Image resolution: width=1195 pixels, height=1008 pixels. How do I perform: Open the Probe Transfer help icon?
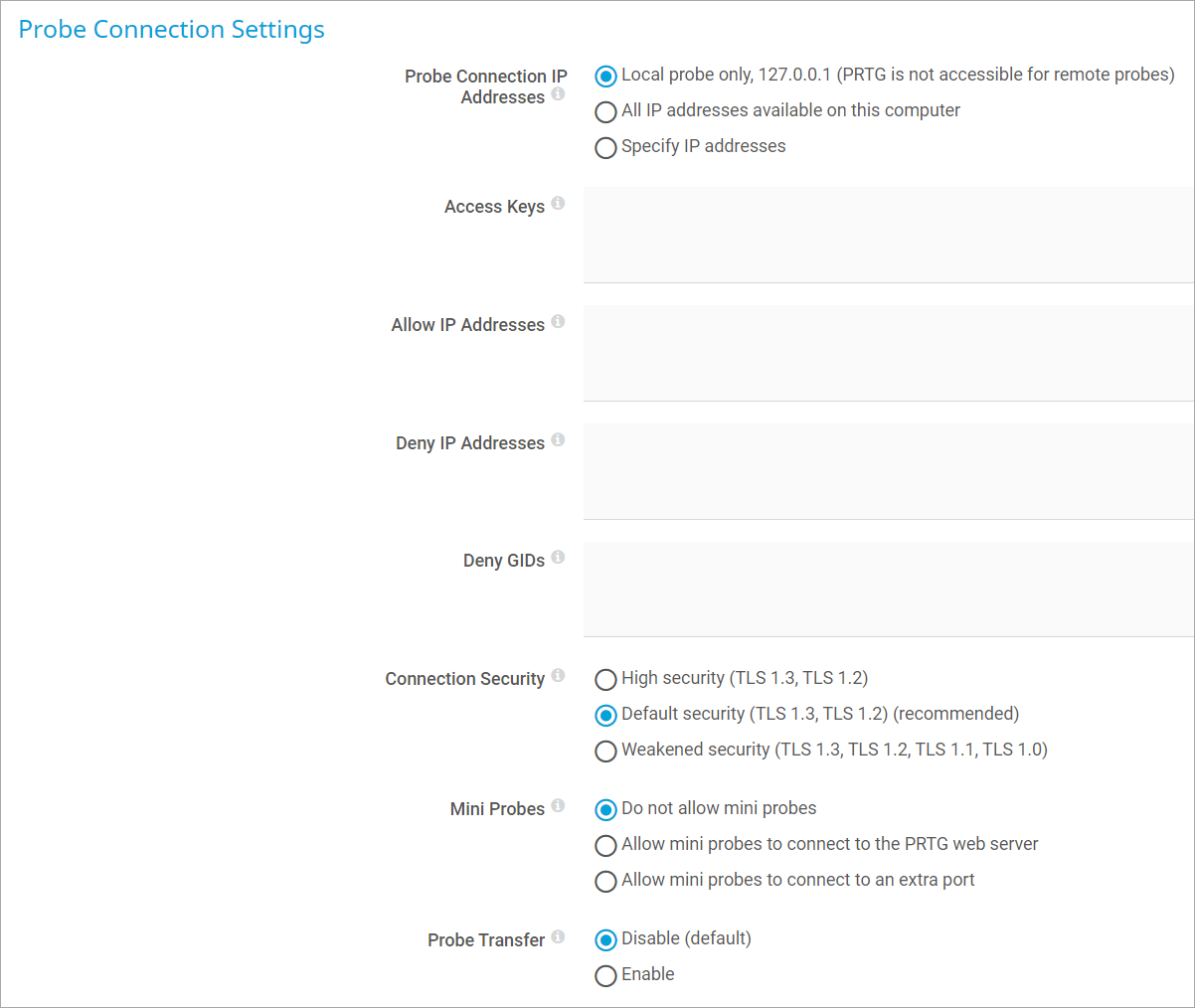[558, 936]
